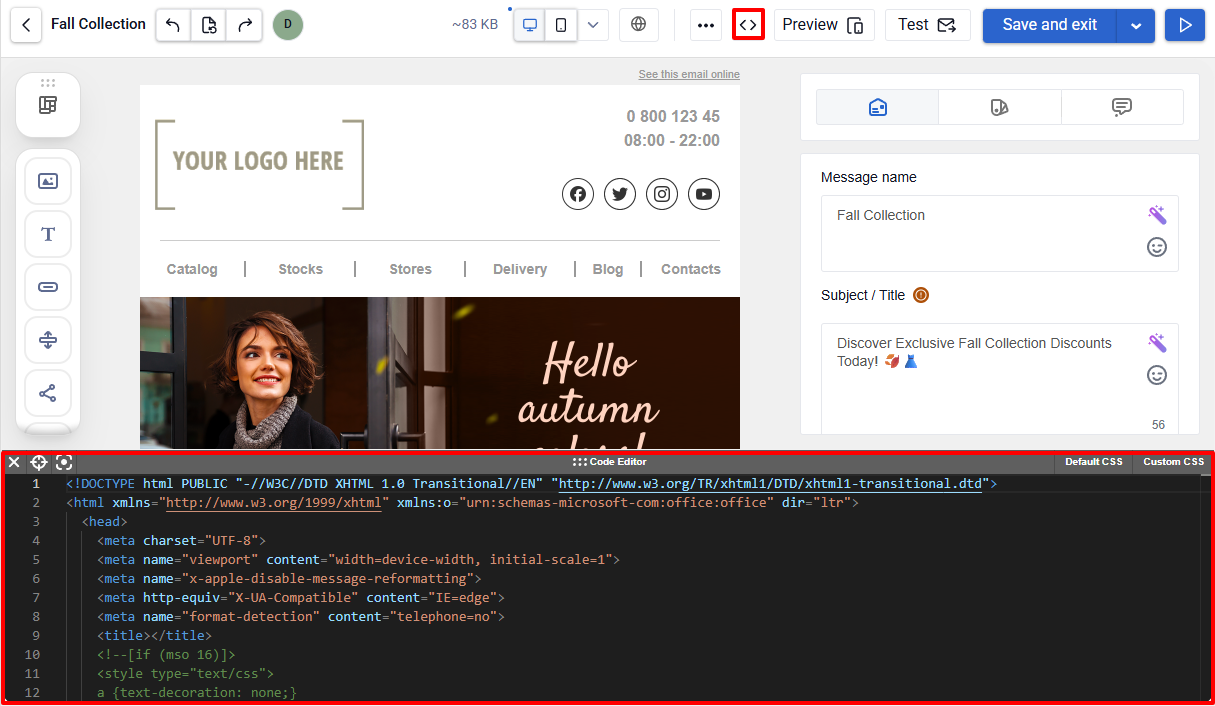1215x706 pixels.
Task: Click the Facebook icon in email header
Action: [577, 194]
